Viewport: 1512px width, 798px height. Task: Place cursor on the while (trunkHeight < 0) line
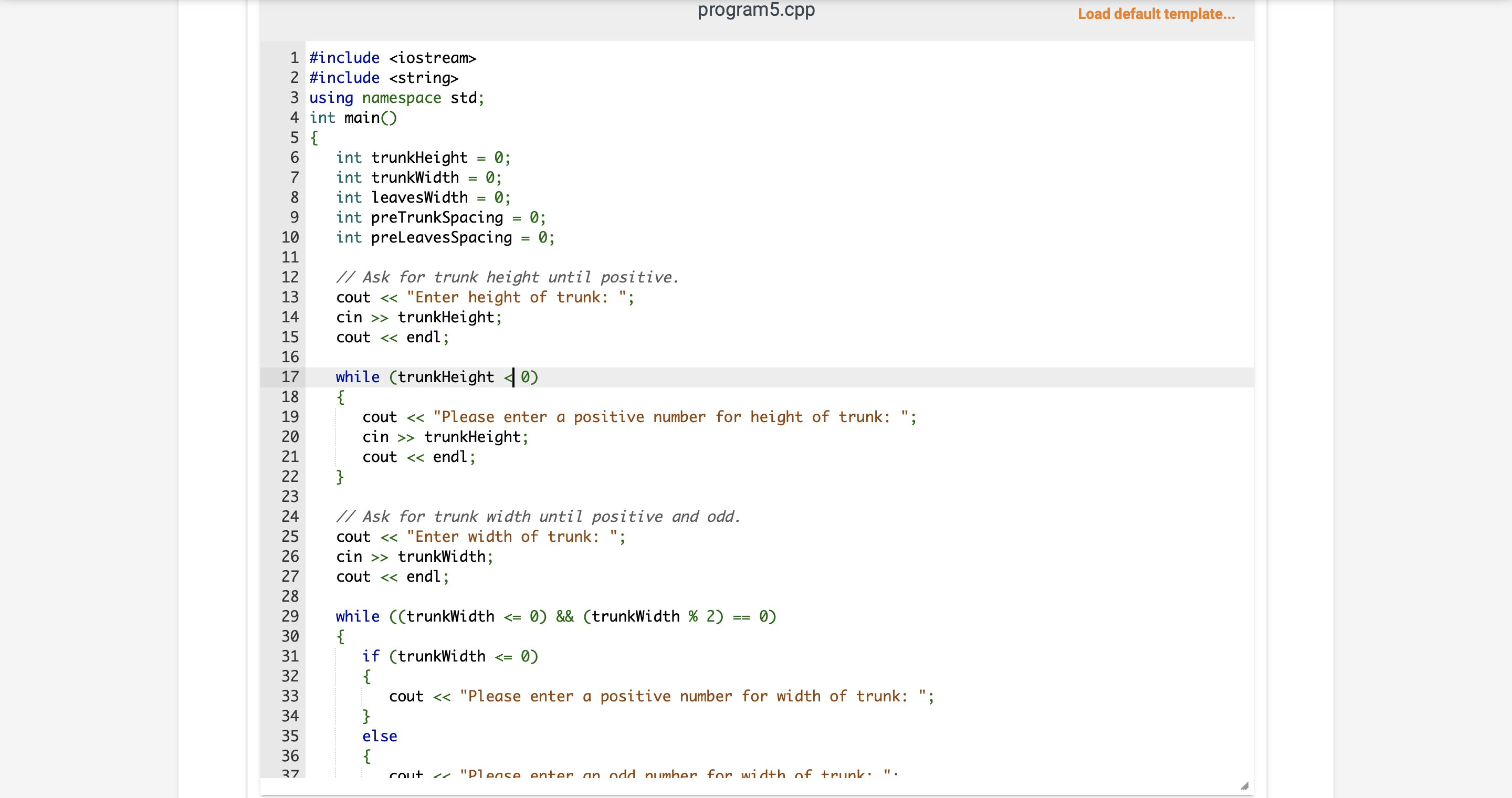[437, 377]
